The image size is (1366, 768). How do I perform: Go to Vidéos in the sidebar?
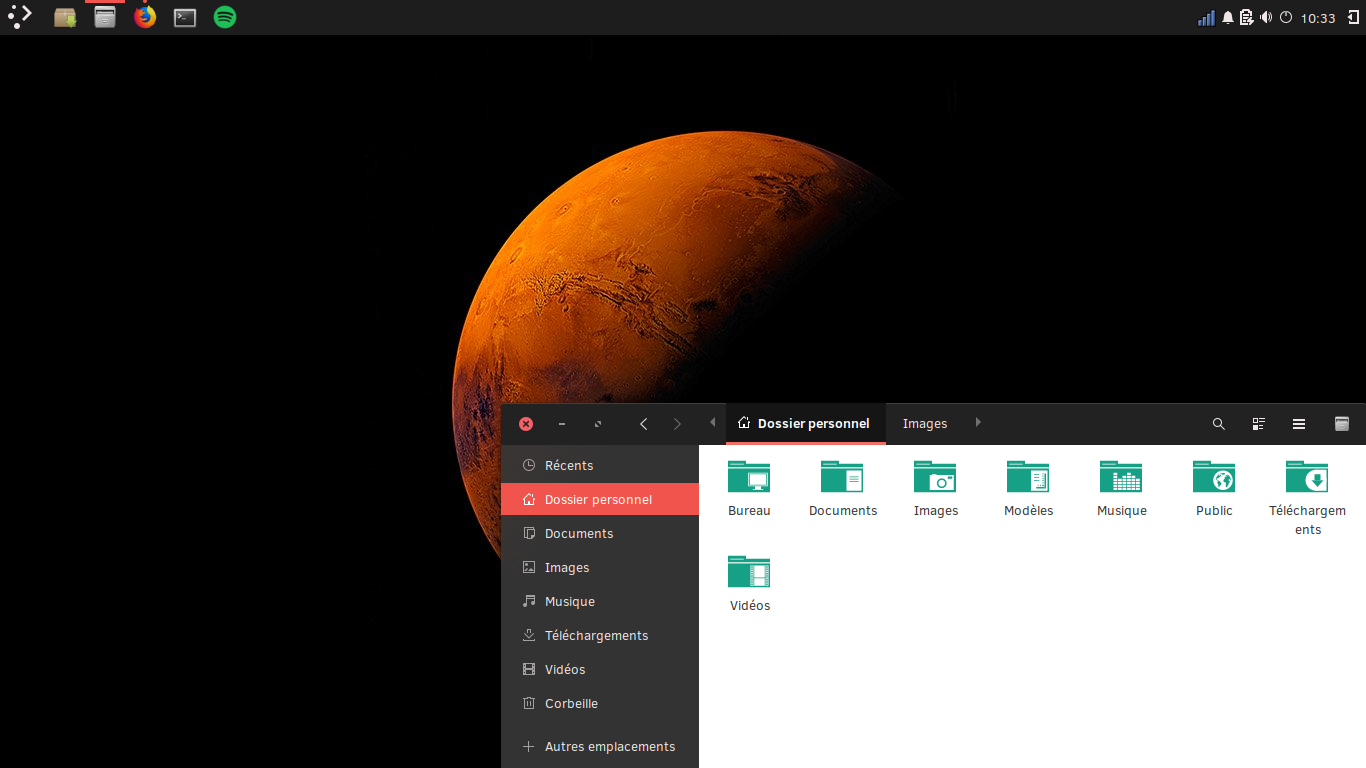600,669
